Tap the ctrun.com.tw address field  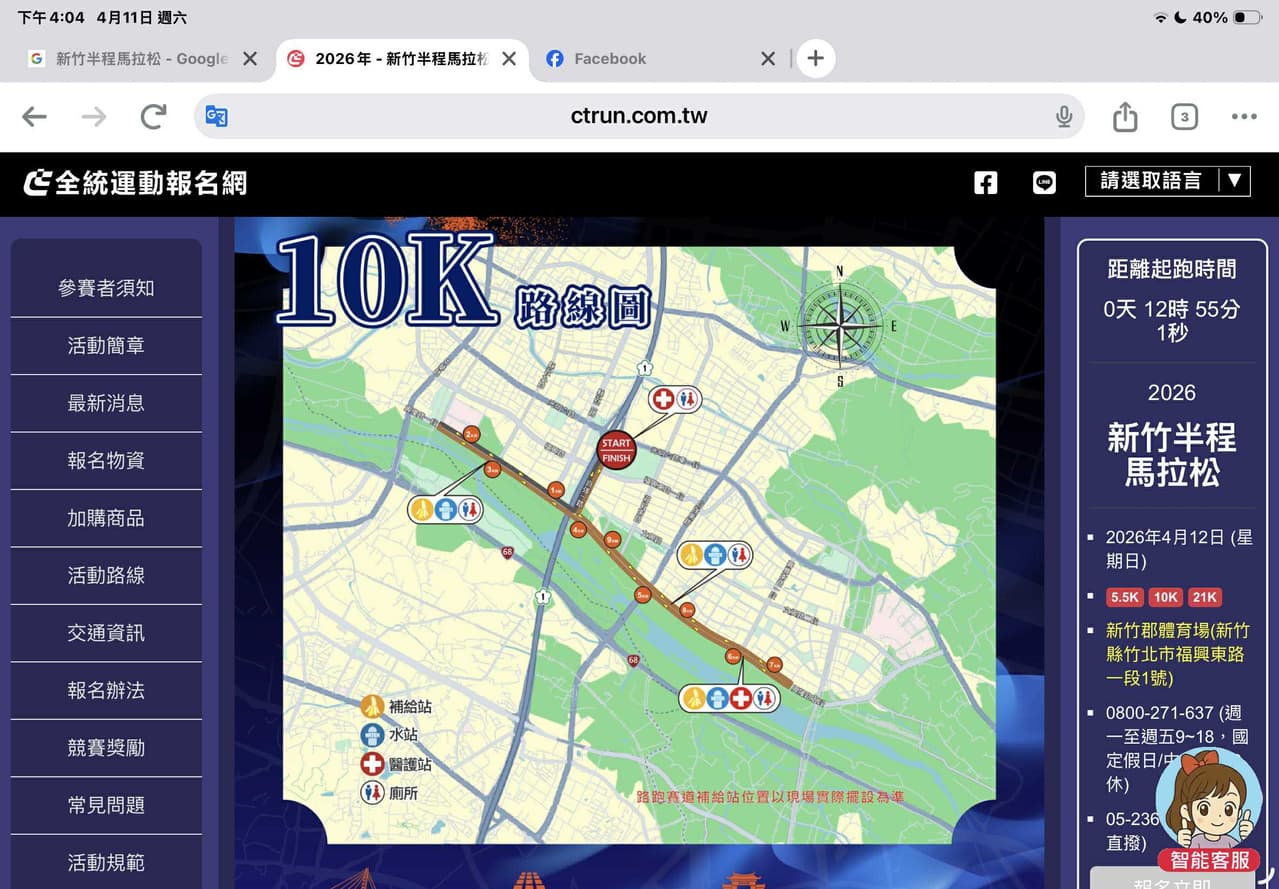point(639,116)
